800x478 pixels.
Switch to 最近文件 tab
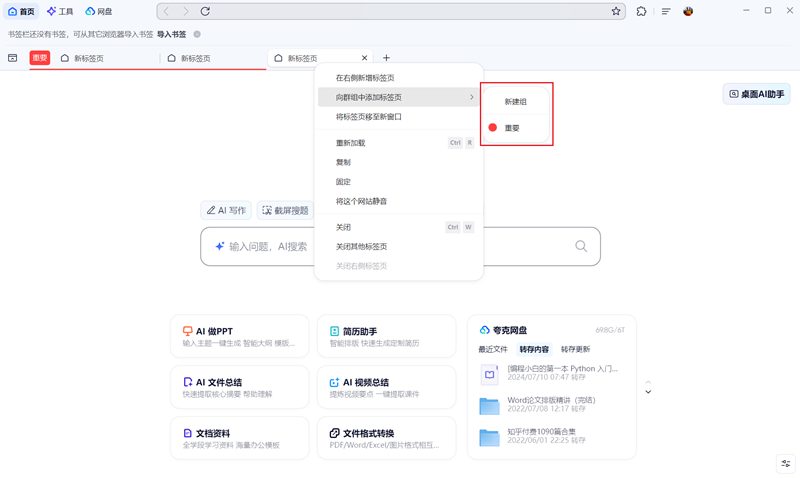coord(493,349)
